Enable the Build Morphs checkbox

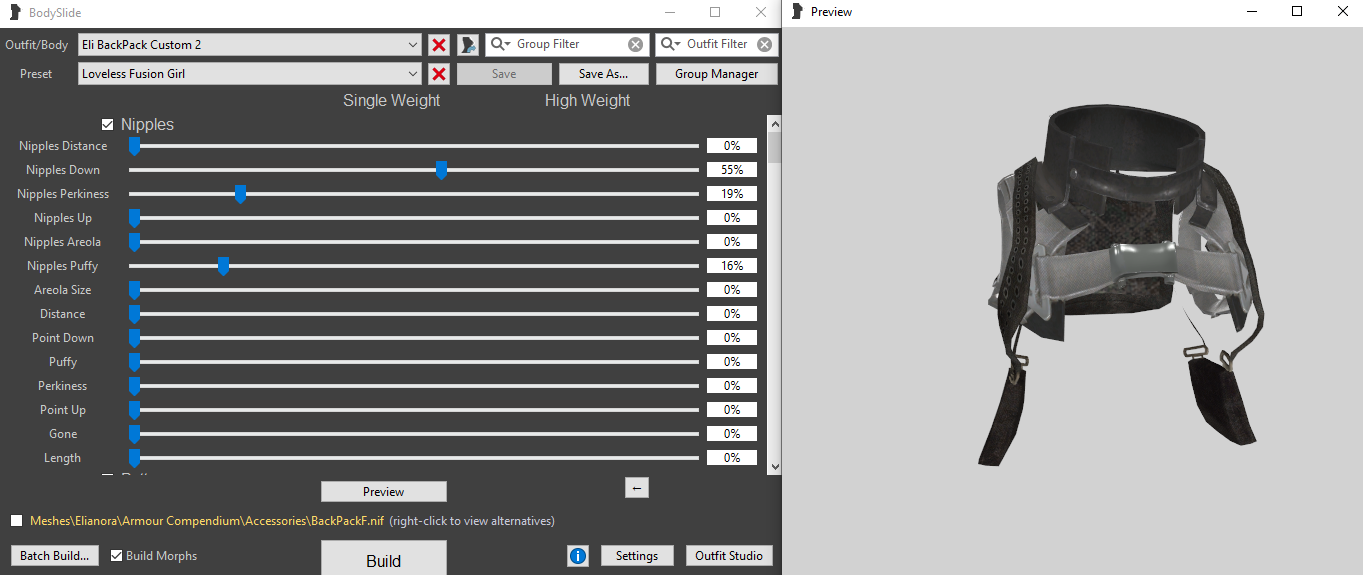(117, 556)
